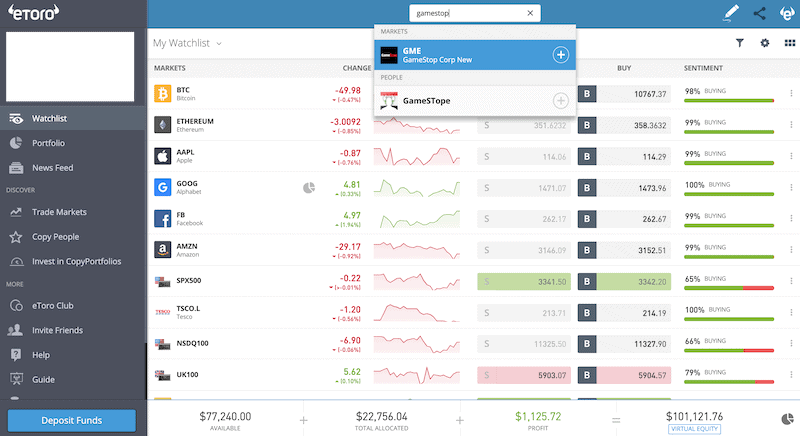Viewport: 800px width, 436px height.
Task: Open the pencil write-post icon
Action: point(731,13)
